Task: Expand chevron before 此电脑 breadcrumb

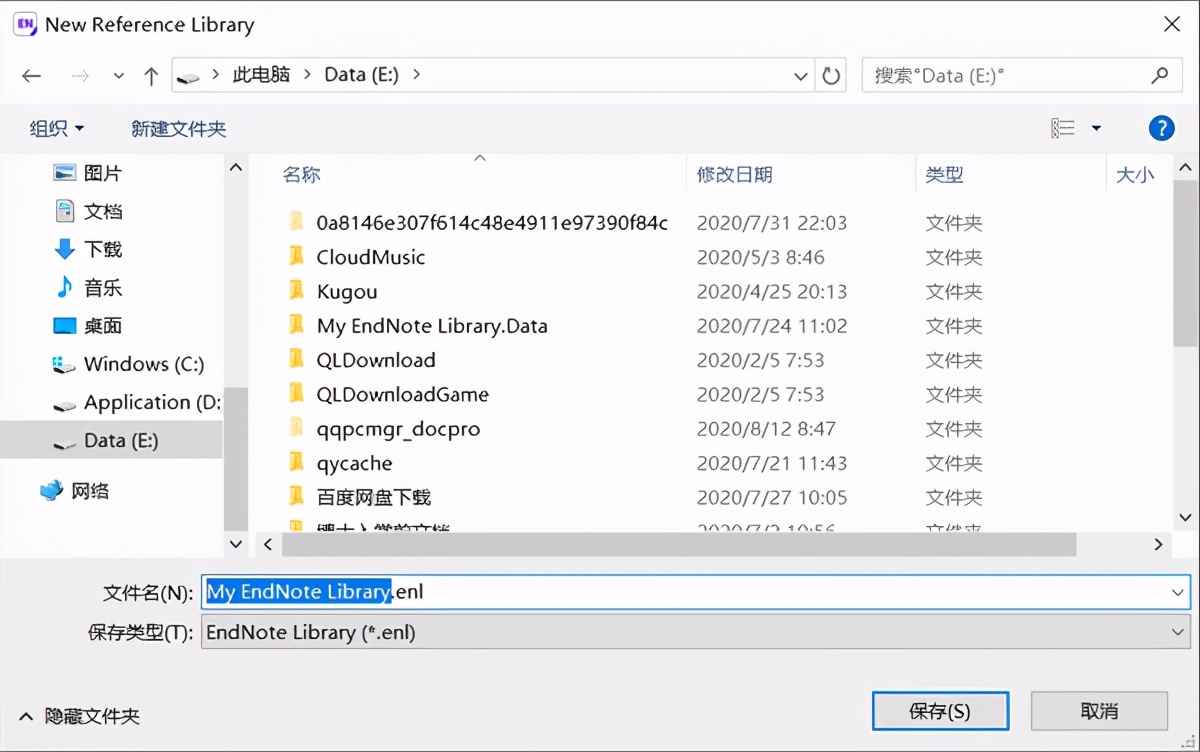Action: 215,75
